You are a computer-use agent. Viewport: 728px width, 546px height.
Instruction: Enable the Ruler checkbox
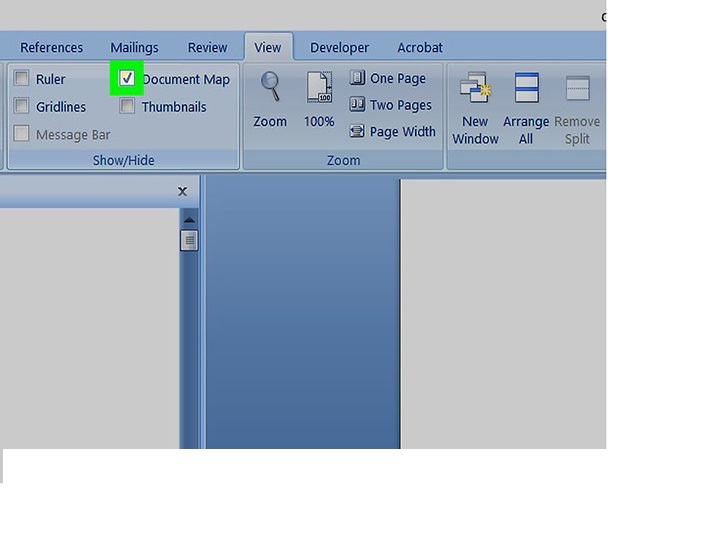tap(21, 78)
